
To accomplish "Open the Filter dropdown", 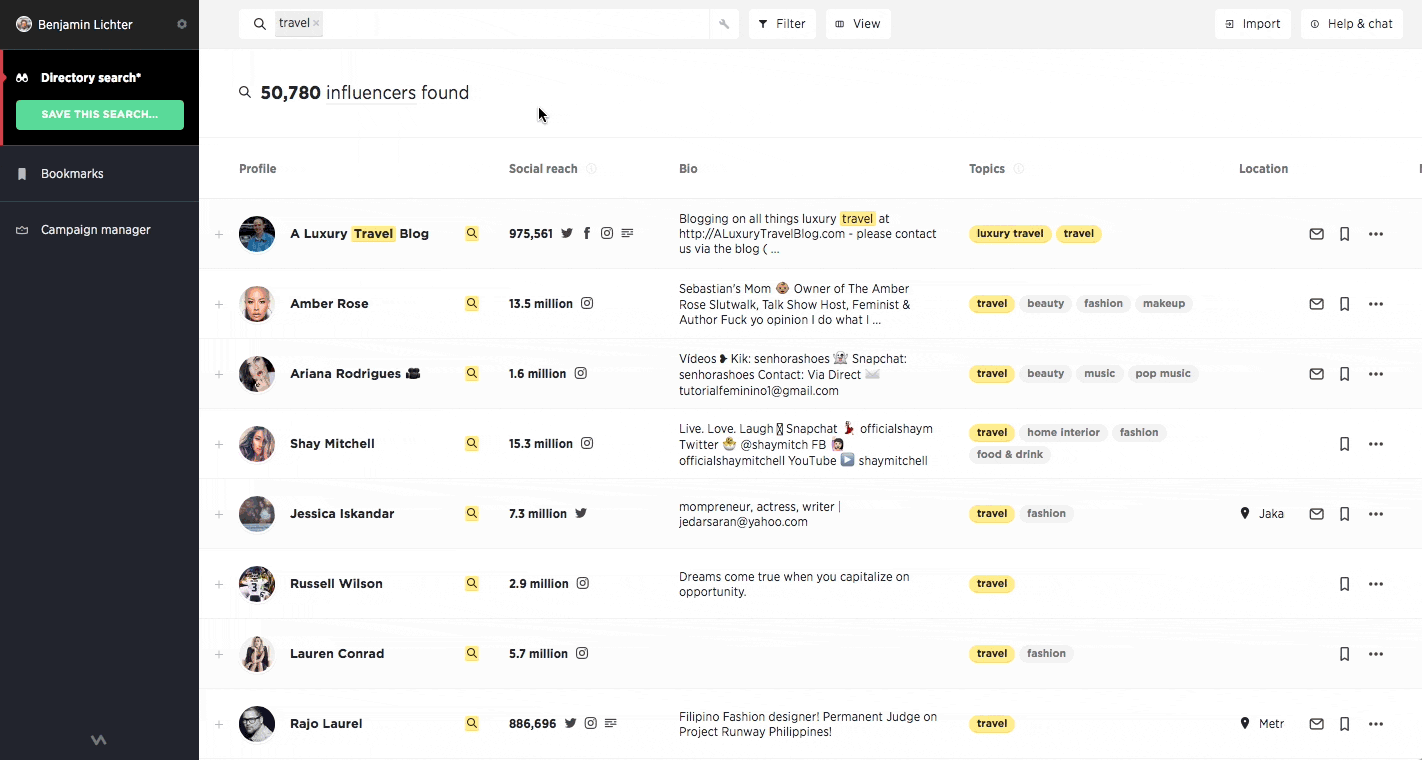I will coord(782,23).
